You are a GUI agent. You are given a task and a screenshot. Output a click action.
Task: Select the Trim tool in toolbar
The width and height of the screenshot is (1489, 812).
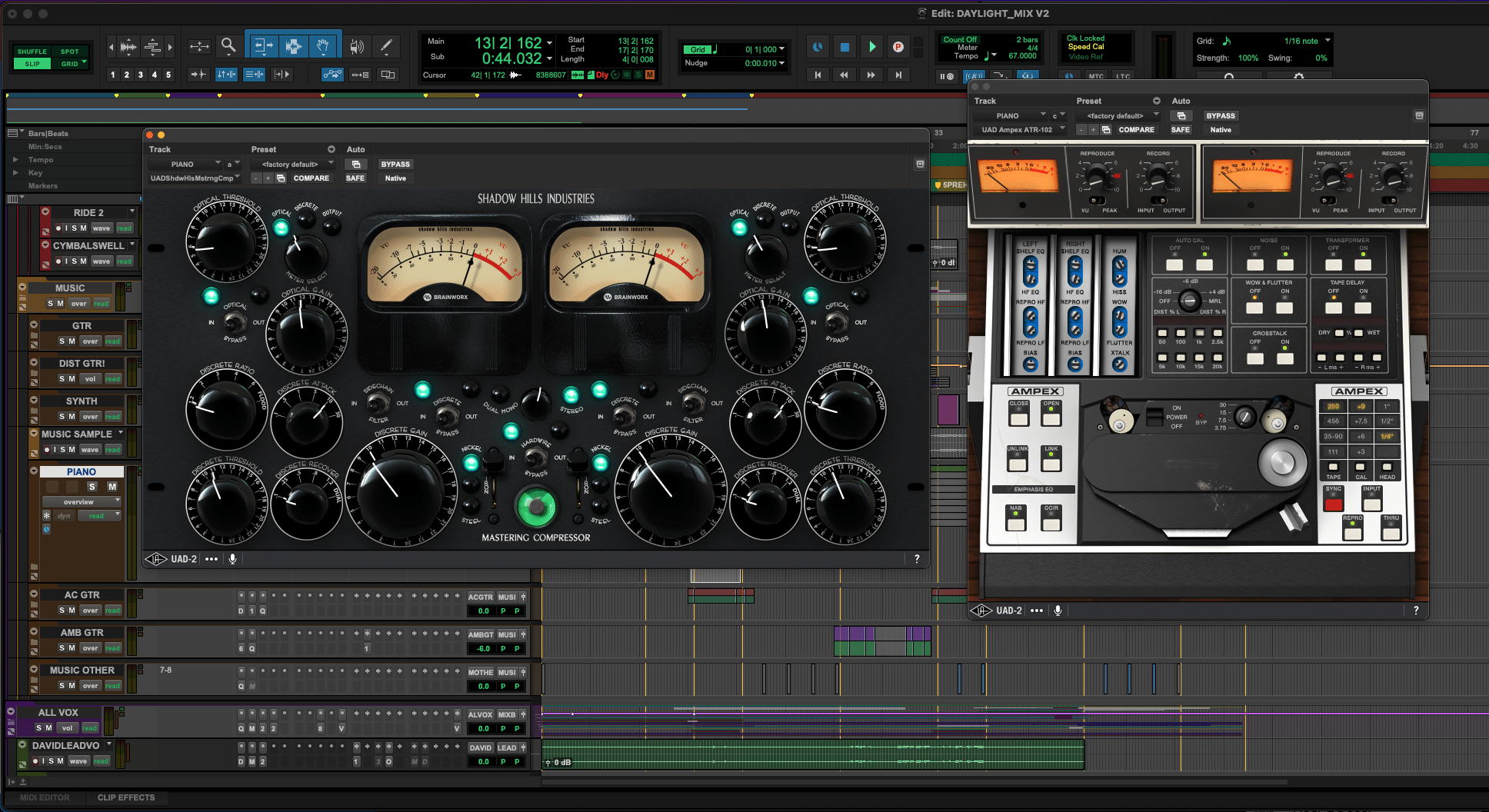[262, 46]
